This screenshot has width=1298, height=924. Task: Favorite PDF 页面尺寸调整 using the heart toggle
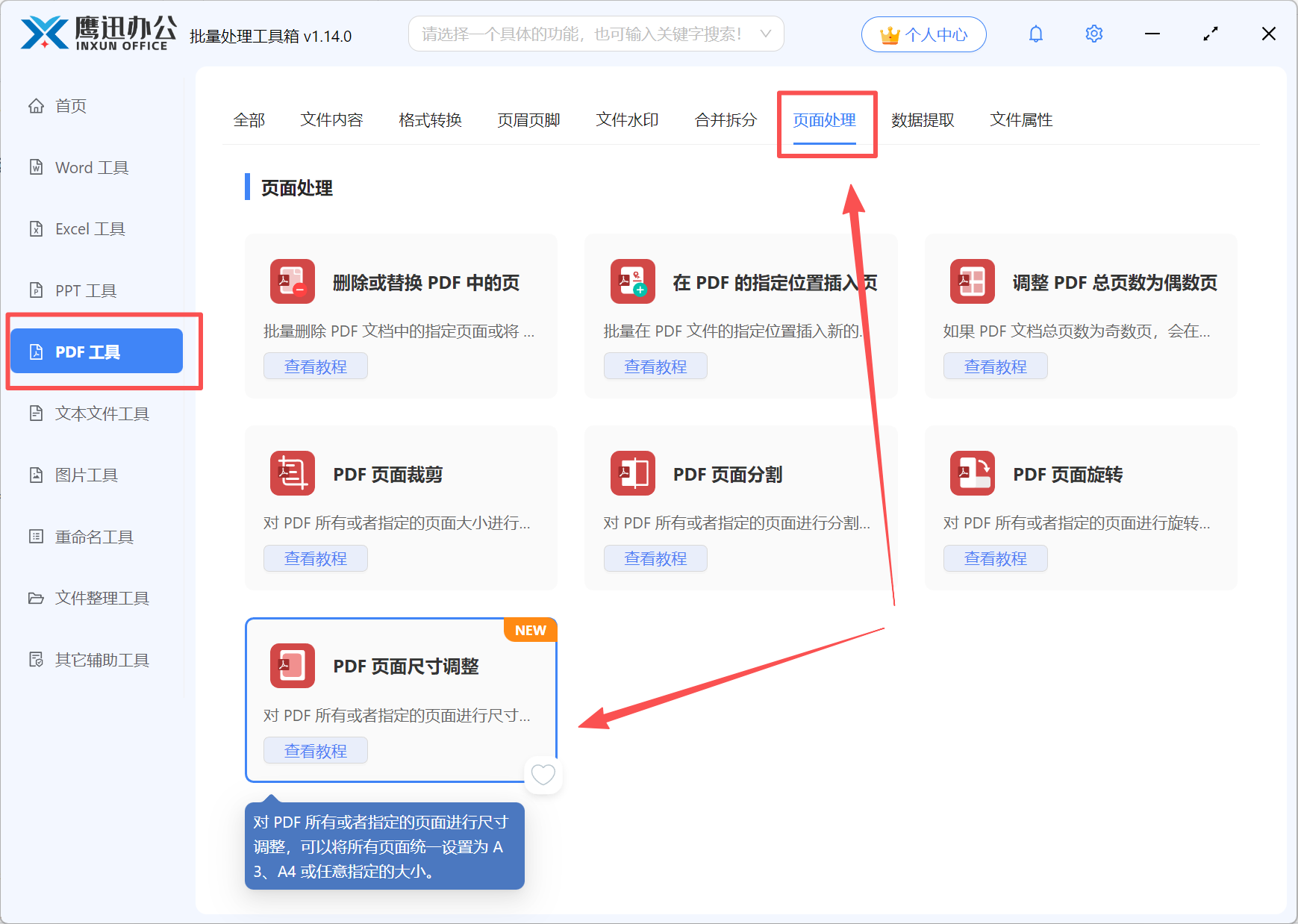click(x=543, y=775)
